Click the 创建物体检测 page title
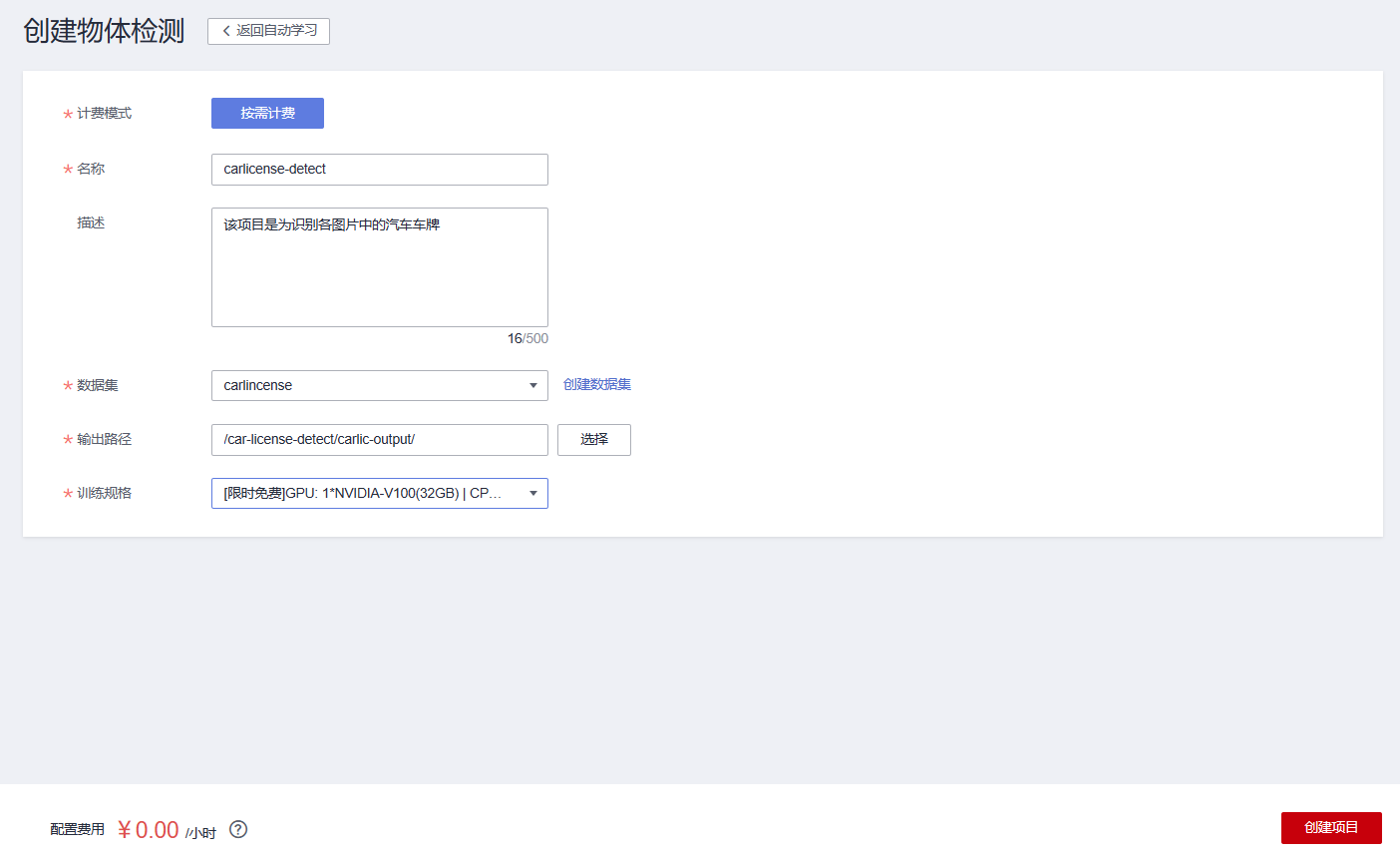The width and height of the screenshot is (1400, 859). point(104,31)
